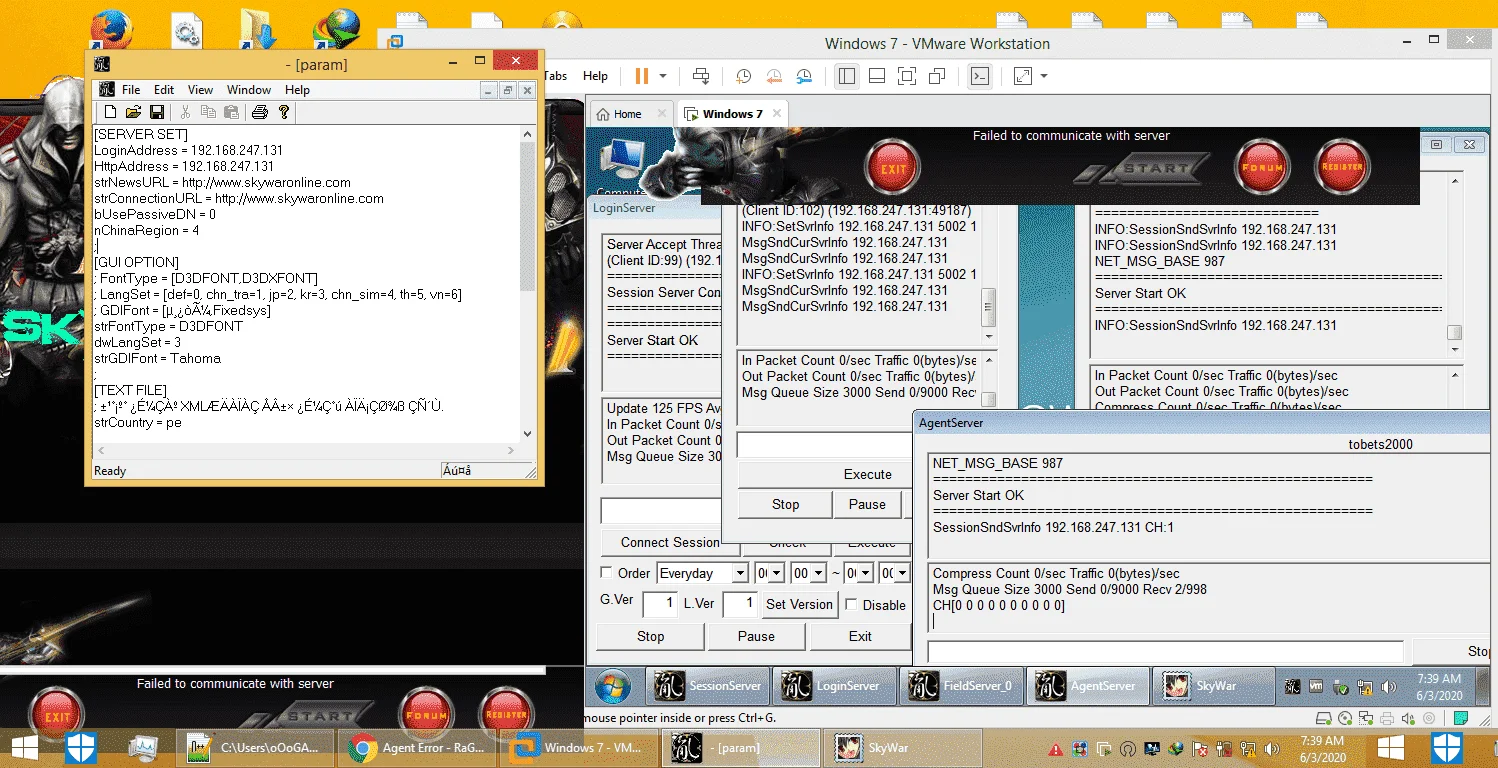The image size is (1498, 768).
Task: Click the Take Snapshot clock icon in VMware
Action: pos(744,76)
